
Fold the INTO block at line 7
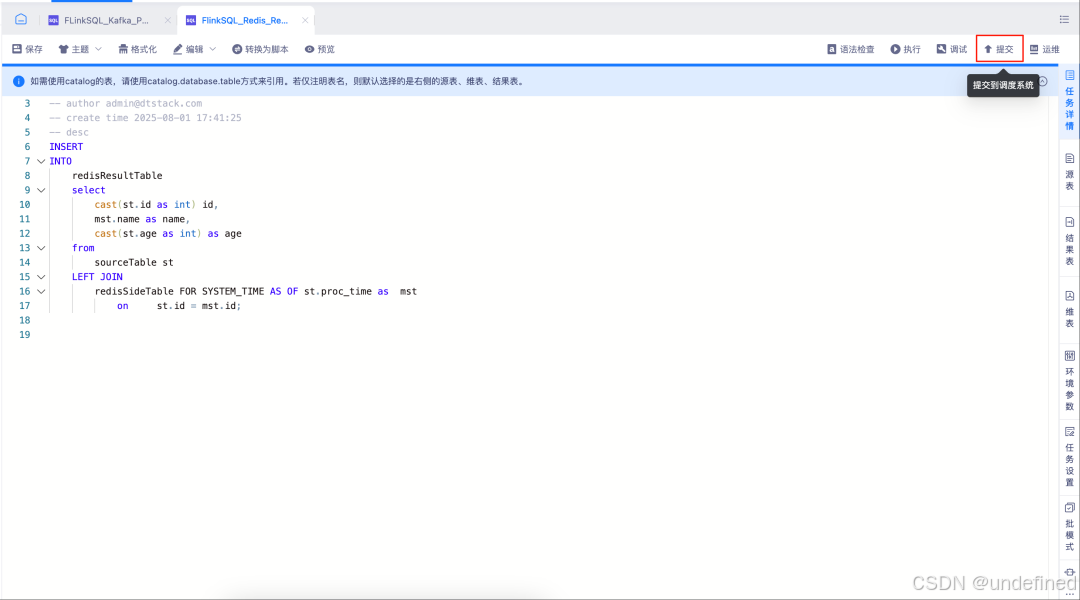[41, 161]
